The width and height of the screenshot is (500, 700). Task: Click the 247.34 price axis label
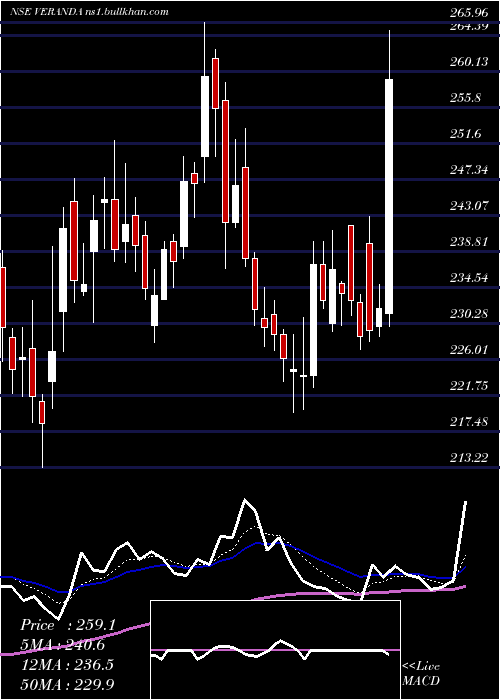click(x=469, y=170)
